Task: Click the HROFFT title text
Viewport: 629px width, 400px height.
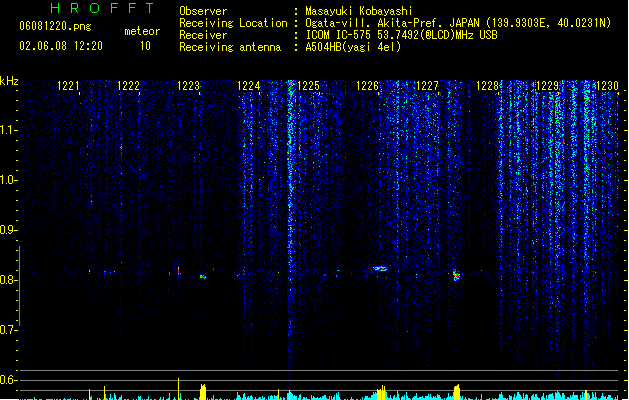Action: click(103, 8)
